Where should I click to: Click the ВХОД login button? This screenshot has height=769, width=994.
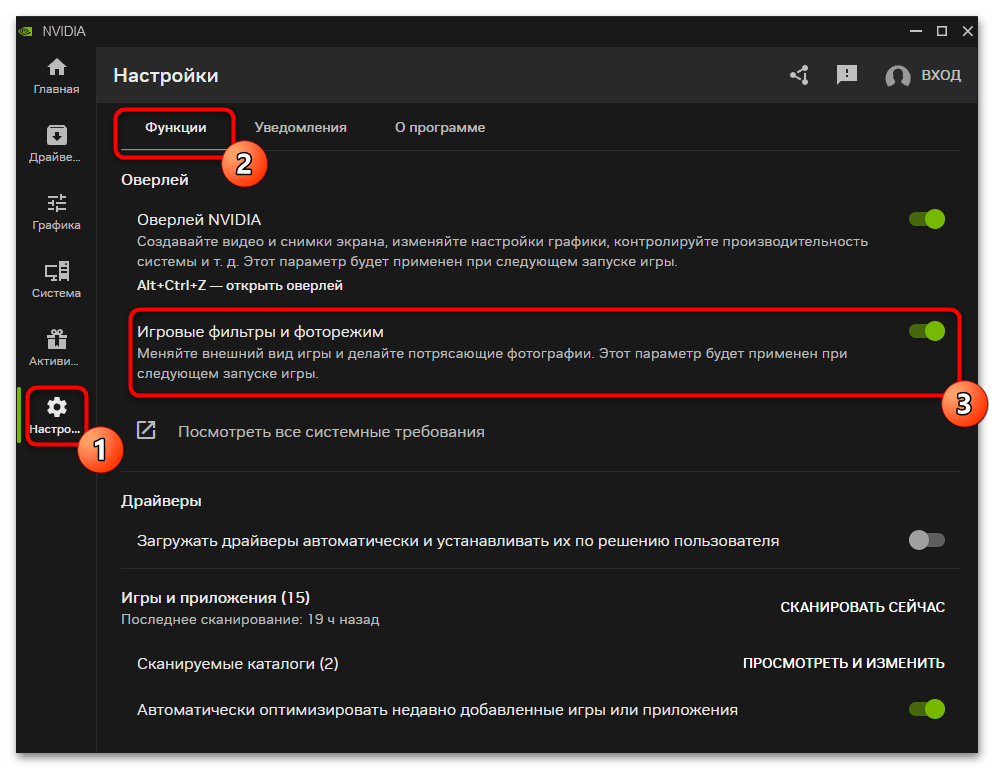coord(941,75)
